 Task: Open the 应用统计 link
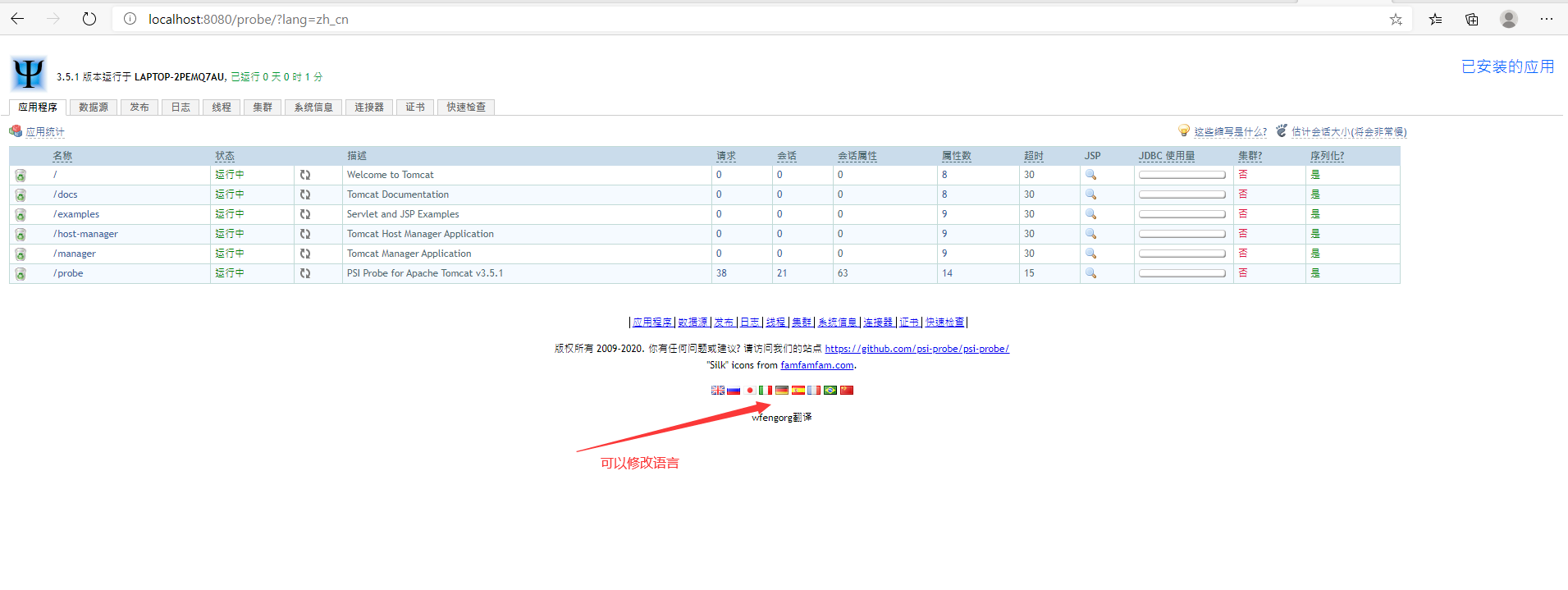[44, 132]
